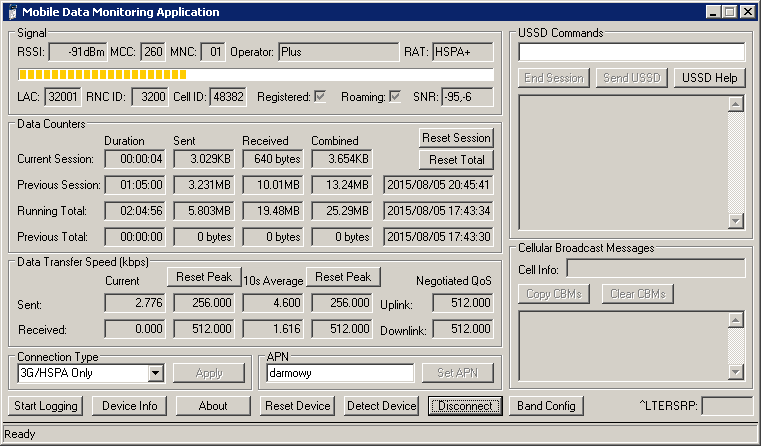This screenshot has width=761, height=446.
Task: Click the ^LTERSRP value field
Action: point(727,406)
